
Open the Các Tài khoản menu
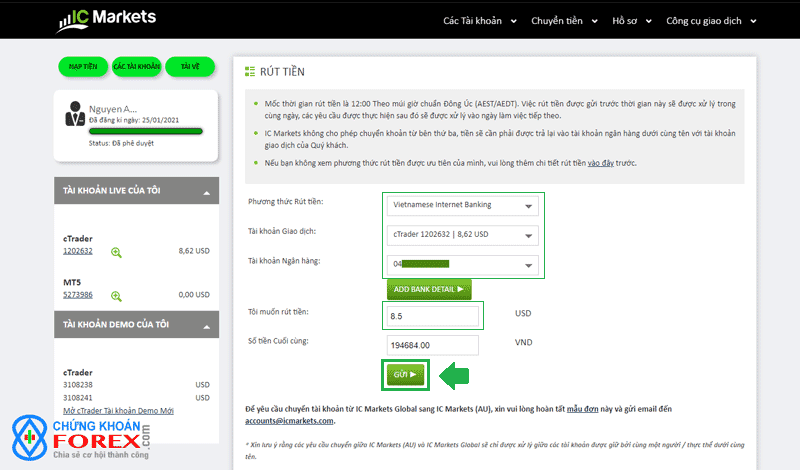480,21
